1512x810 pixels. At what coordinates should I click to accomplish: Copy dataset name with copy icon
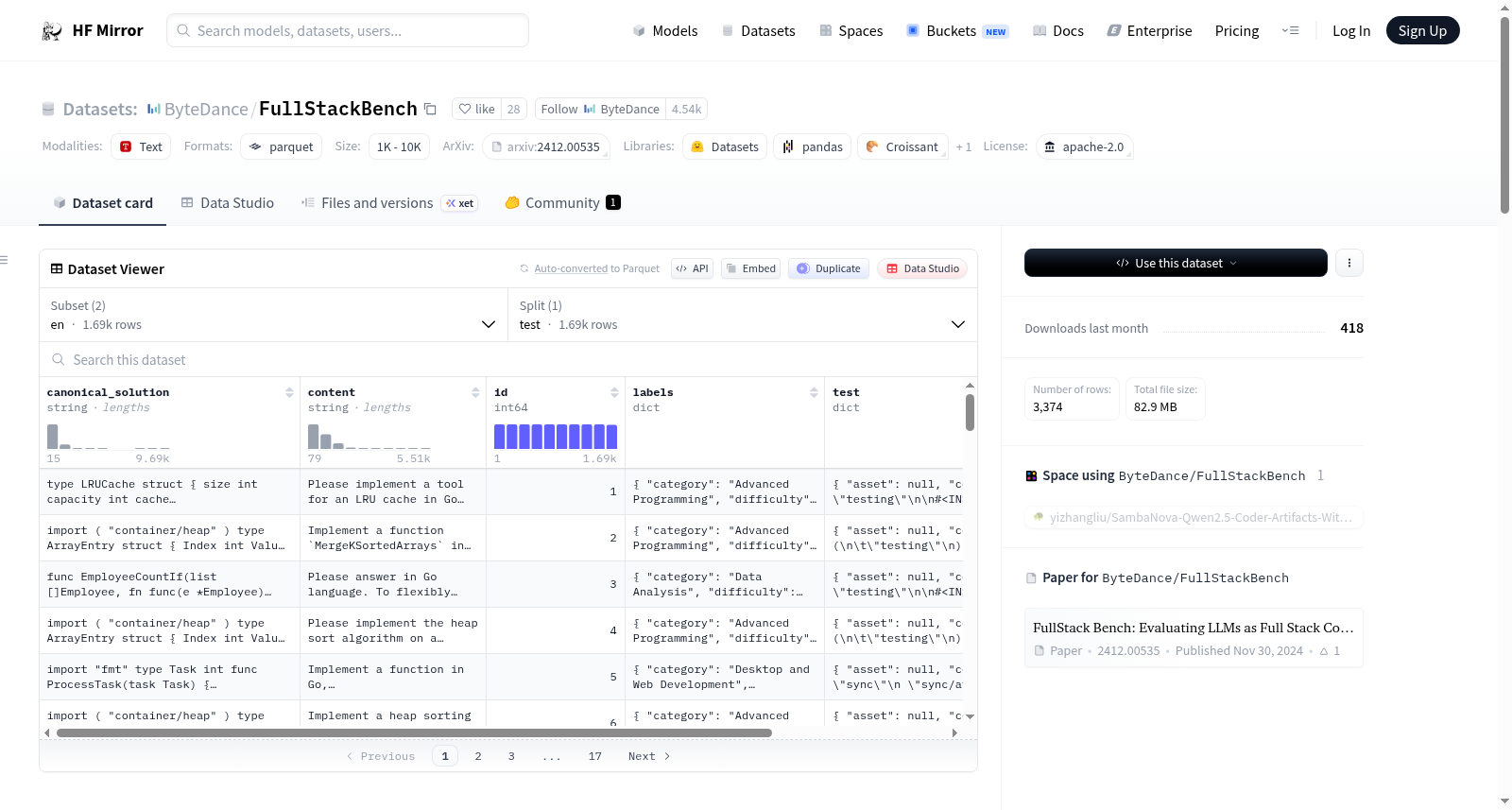click(430, 109)
